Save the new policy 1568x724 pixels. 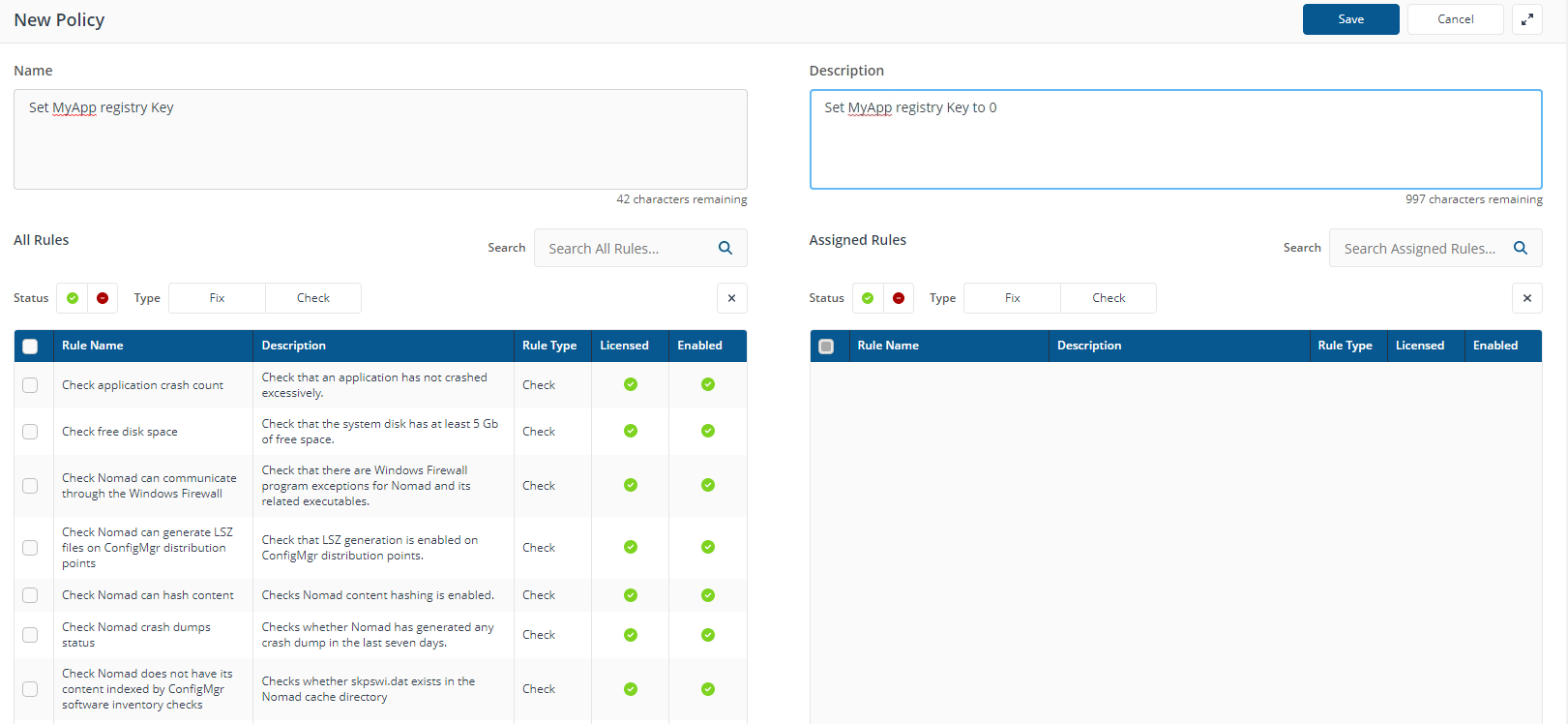point(1350,19)
